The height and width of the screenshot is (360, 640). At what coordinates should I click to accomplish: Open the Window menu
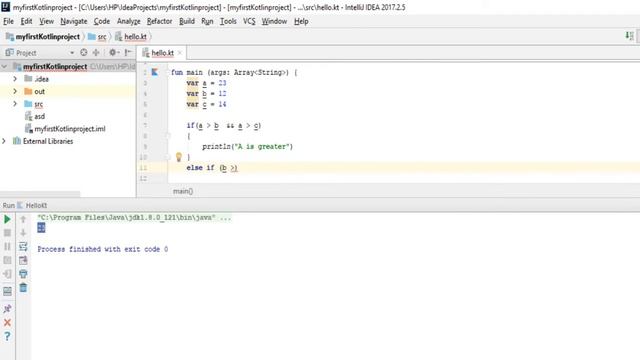point(274,21)
